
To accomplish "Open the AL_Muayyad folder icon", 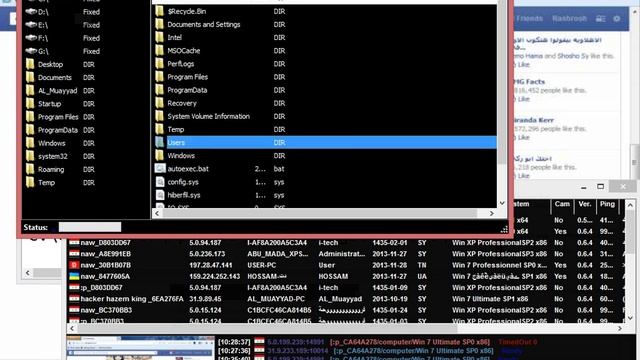I will pos(30,91).
